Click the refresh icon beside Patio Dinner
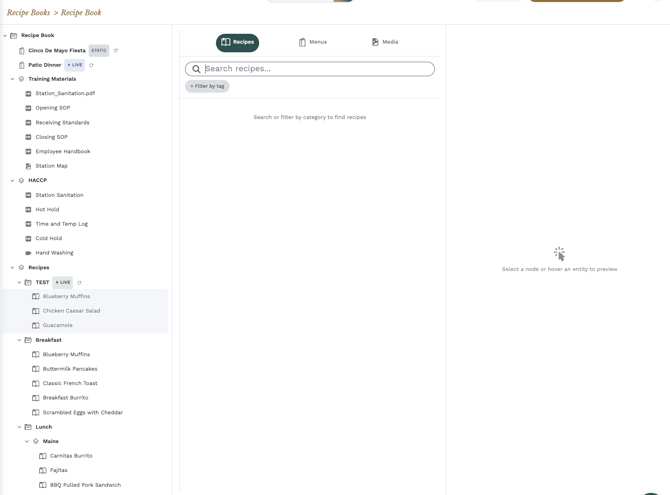 point(91,65)
